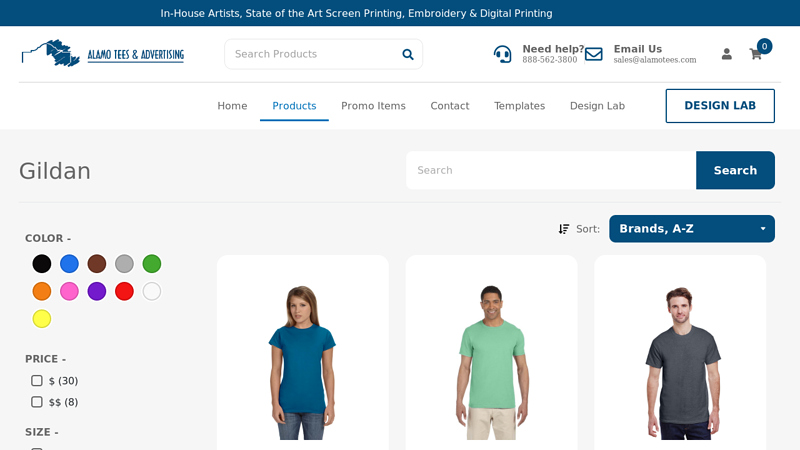Open the Brands, A-Z sort dropdown

click(692, 229)
